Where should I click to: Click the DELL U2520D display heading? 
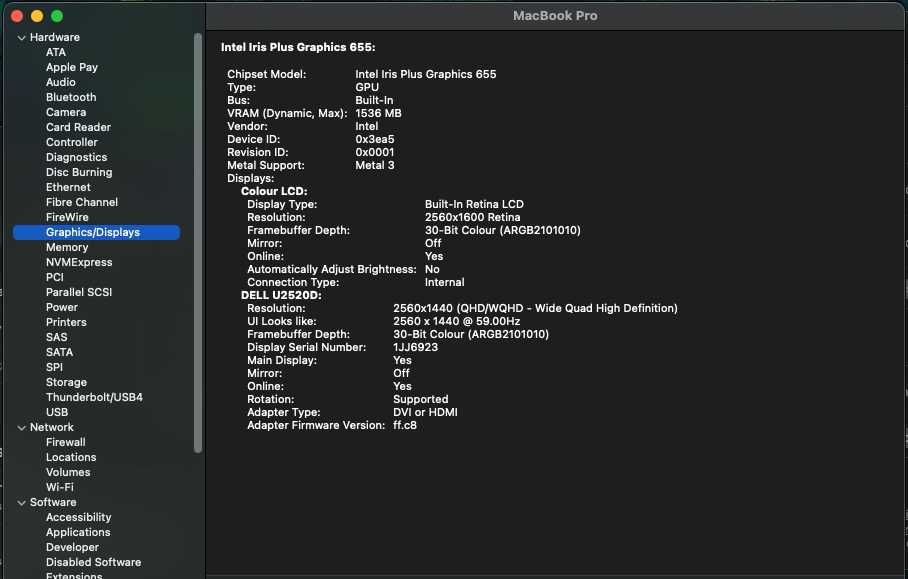281,296
